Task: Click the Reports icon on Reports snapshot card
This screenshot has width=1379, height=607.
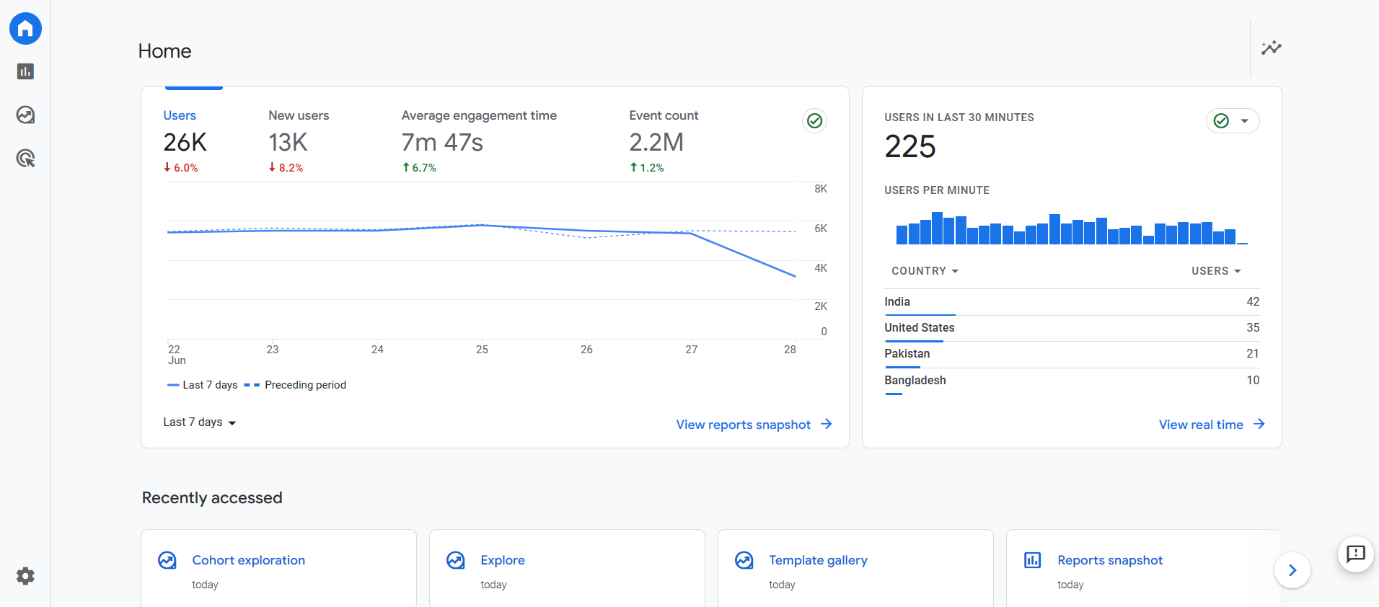Action: tap(1032, 560)
